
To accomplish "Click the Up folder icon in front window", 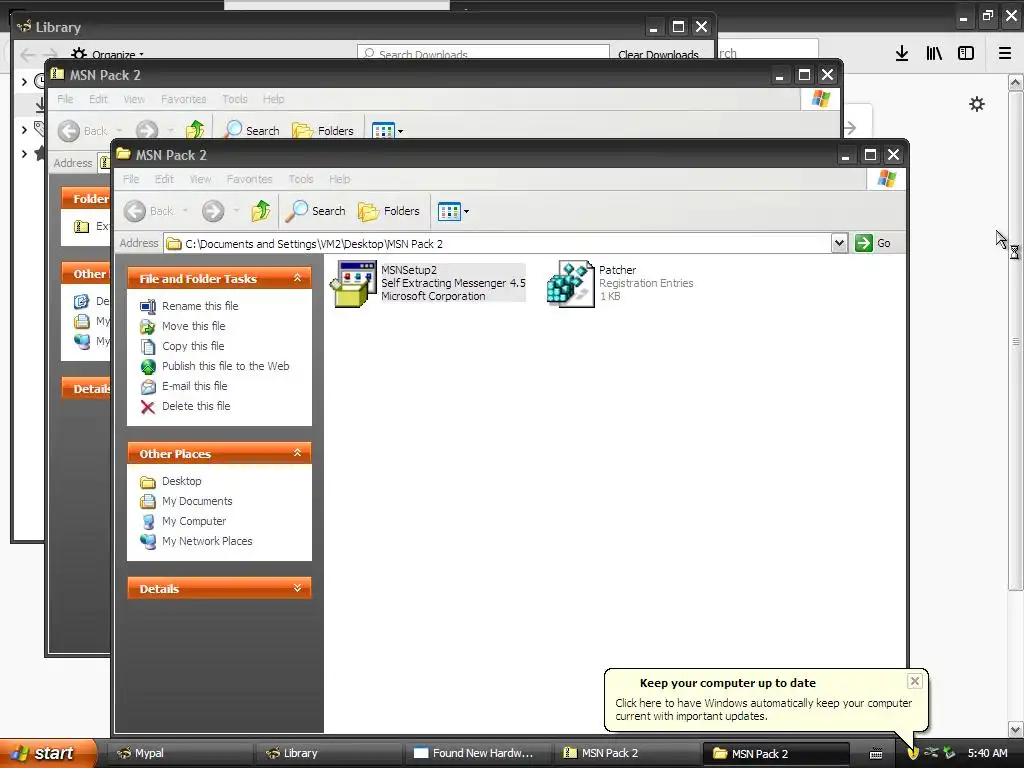I will pyautogui.click(x=261, y=211).
